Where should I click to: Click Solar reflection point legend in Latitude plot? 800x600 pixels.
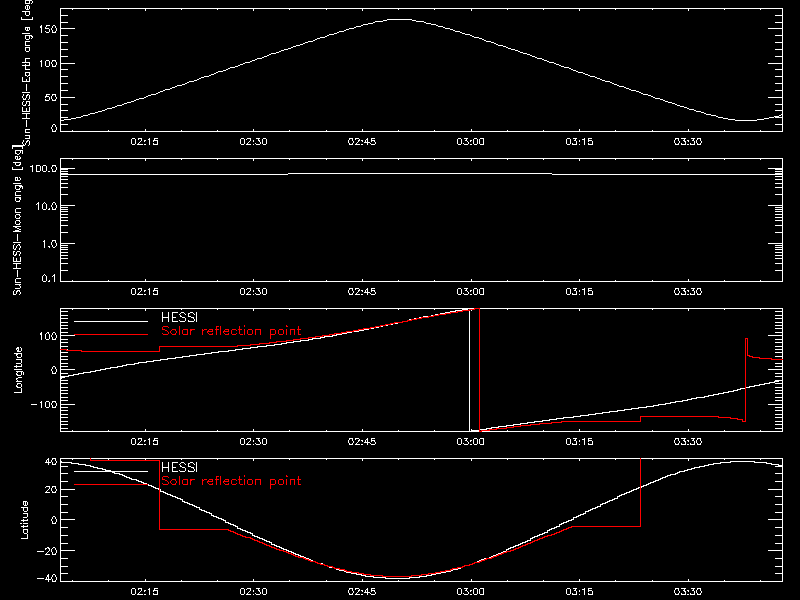pos(231,481)
